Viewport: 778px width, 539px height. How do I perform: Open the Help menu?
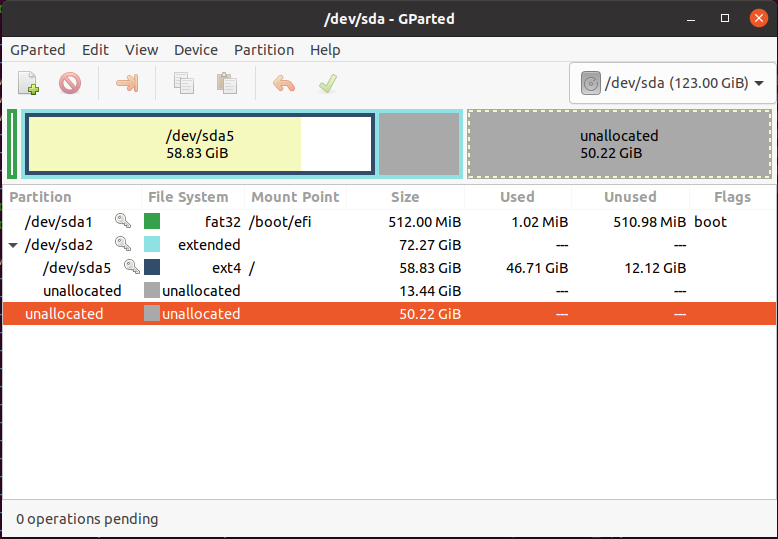325,50
